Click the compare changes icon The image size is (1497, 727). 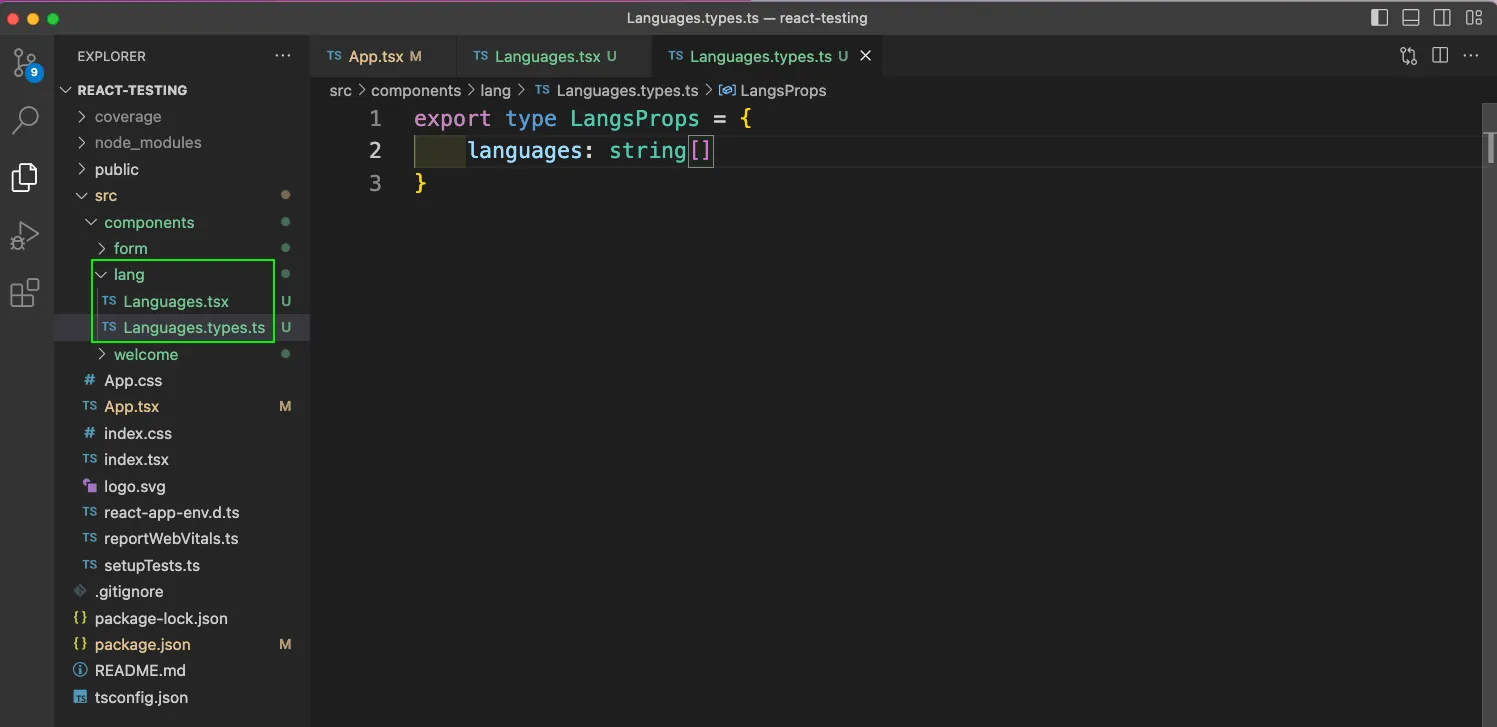point(1409,56)
